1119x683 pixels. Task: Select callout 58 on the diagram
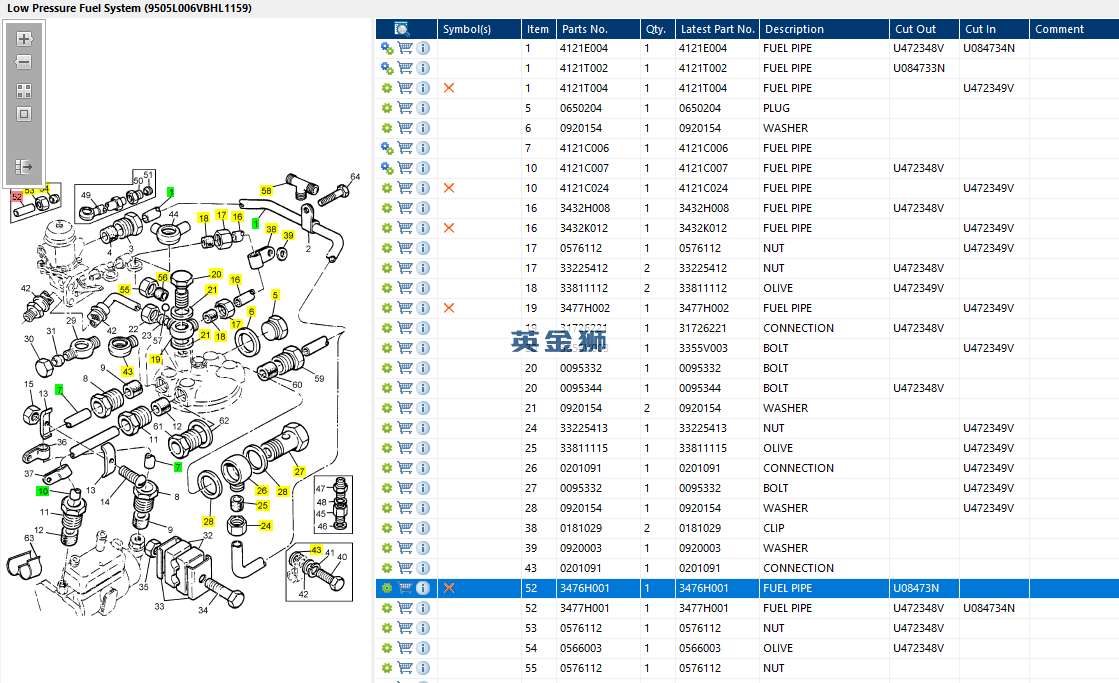[x=266, y=191]
